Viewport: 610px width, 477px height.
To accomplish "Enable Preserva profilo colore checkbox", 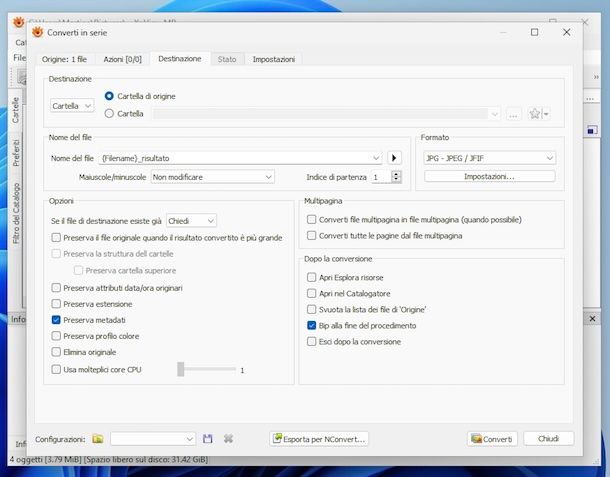I will (x=56, y=336).
